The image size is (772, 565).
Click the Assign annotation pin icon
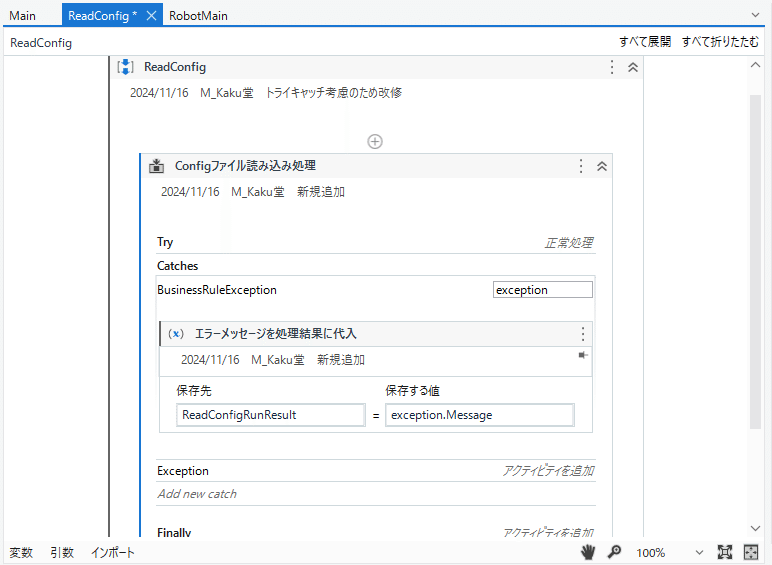(x=583, y=355)
